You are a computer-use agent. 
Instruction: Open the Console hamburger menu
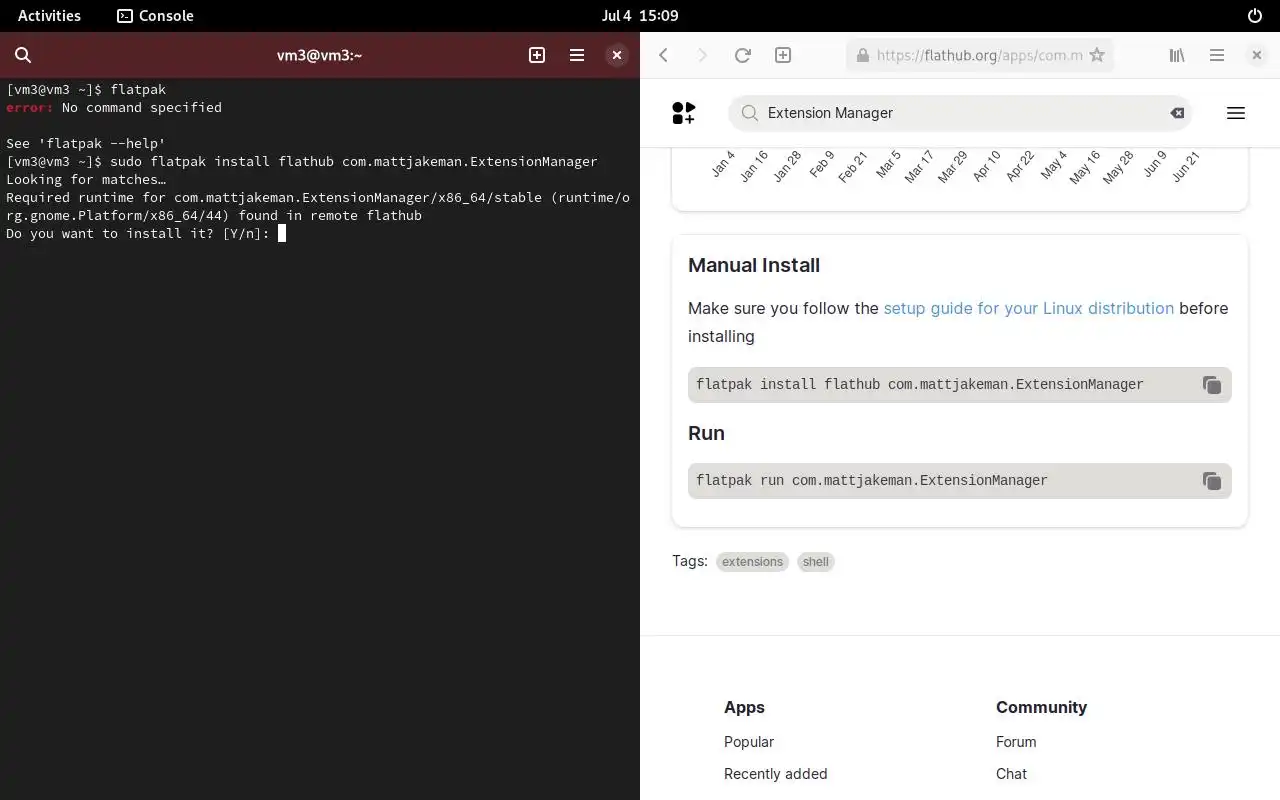point(577,55)
